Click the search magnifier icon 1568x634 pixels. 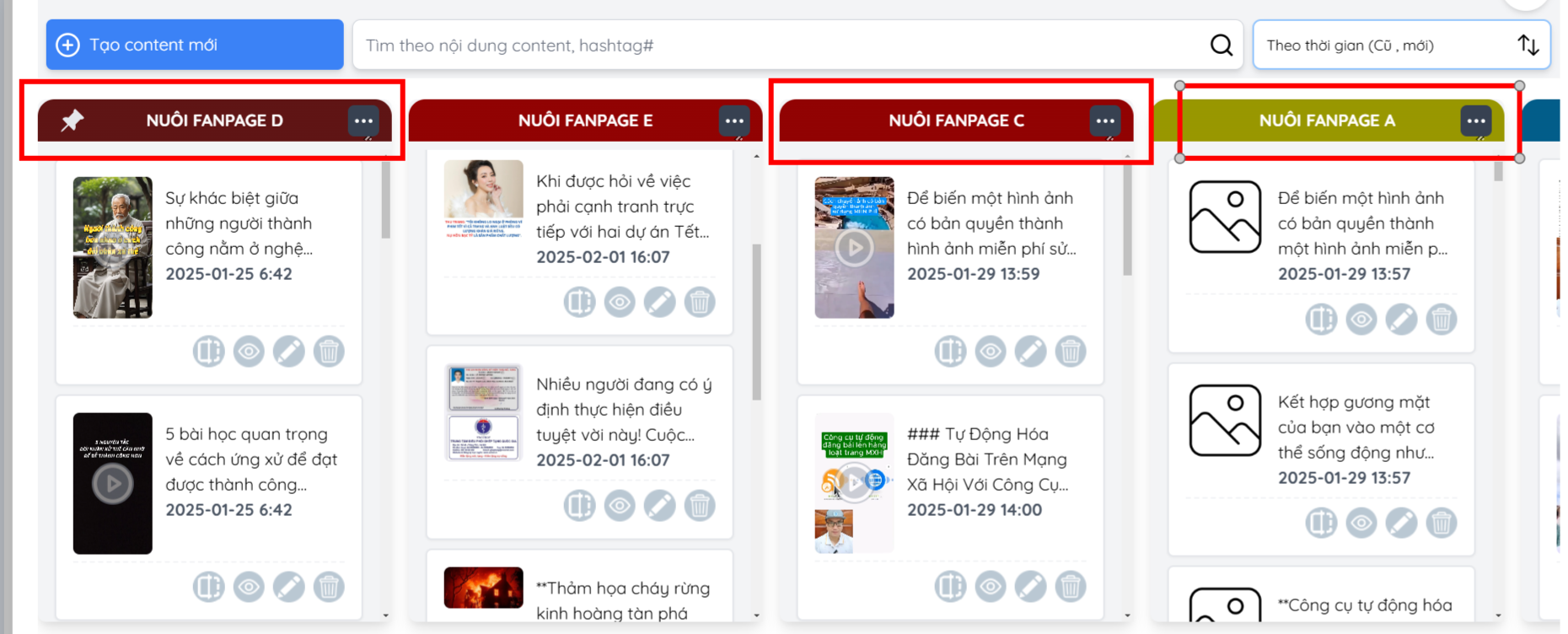point(1221,45)
